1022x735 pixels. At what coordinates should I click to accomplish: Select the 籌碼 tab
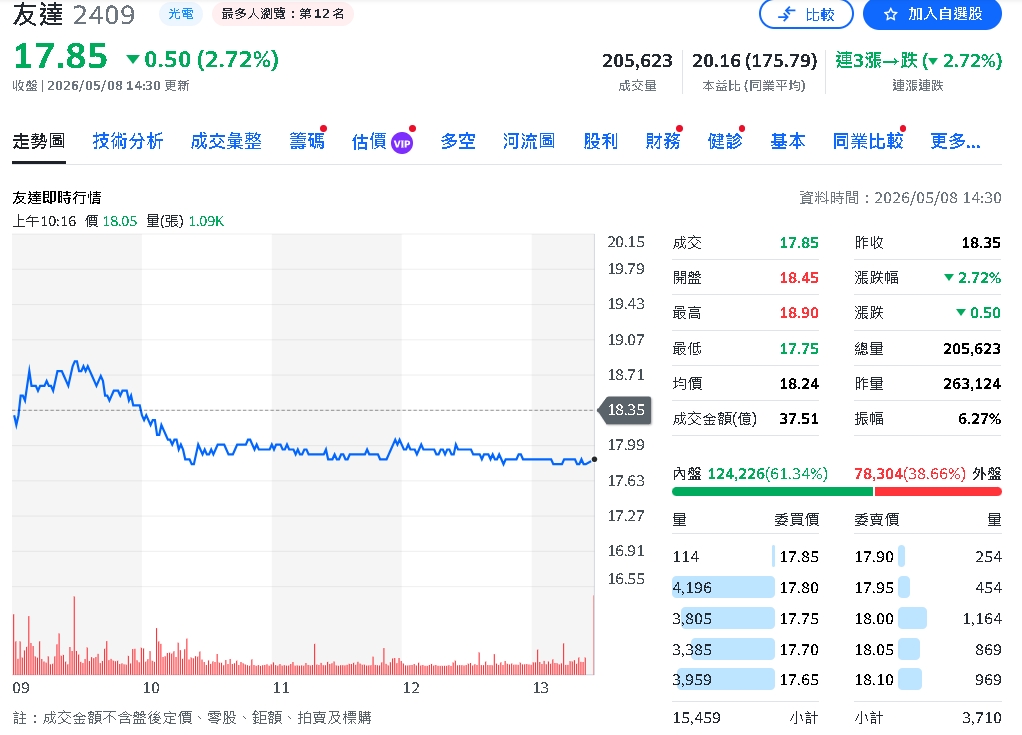[307, 141]
